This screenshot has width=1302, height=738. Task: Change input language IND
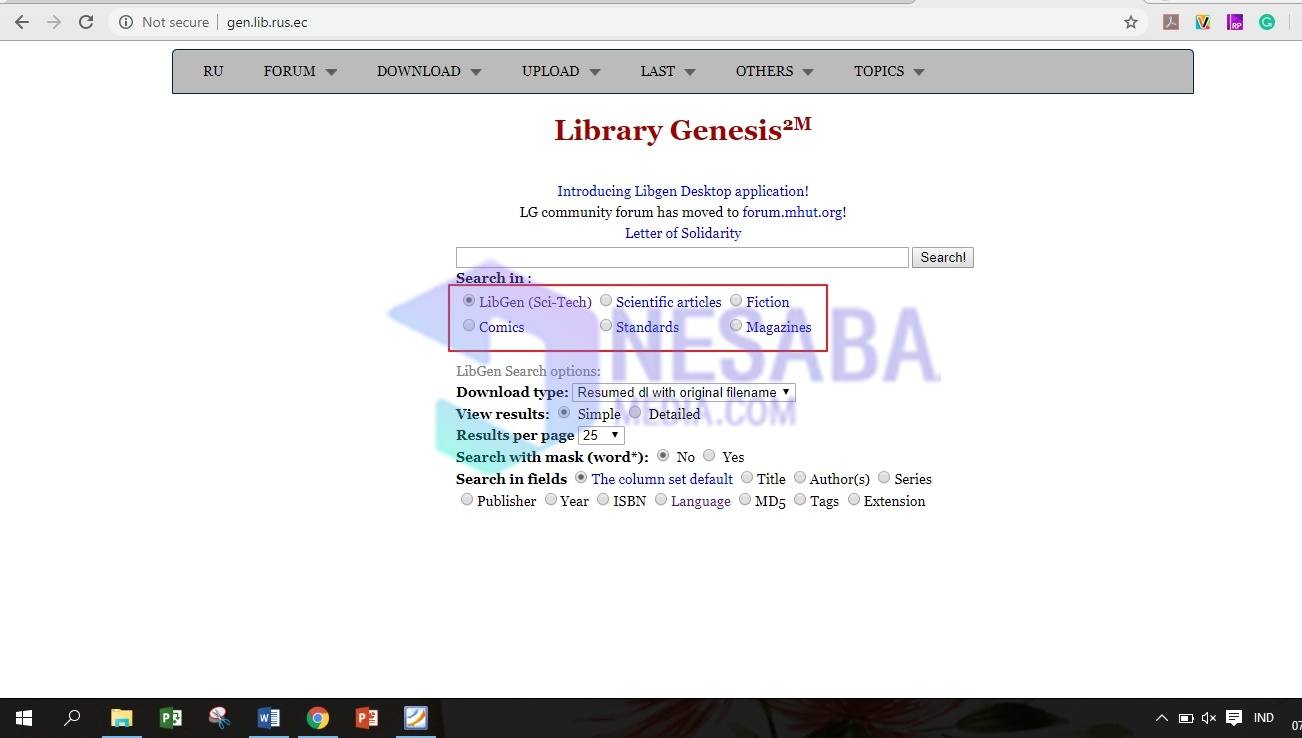[x=1264, y=718]
